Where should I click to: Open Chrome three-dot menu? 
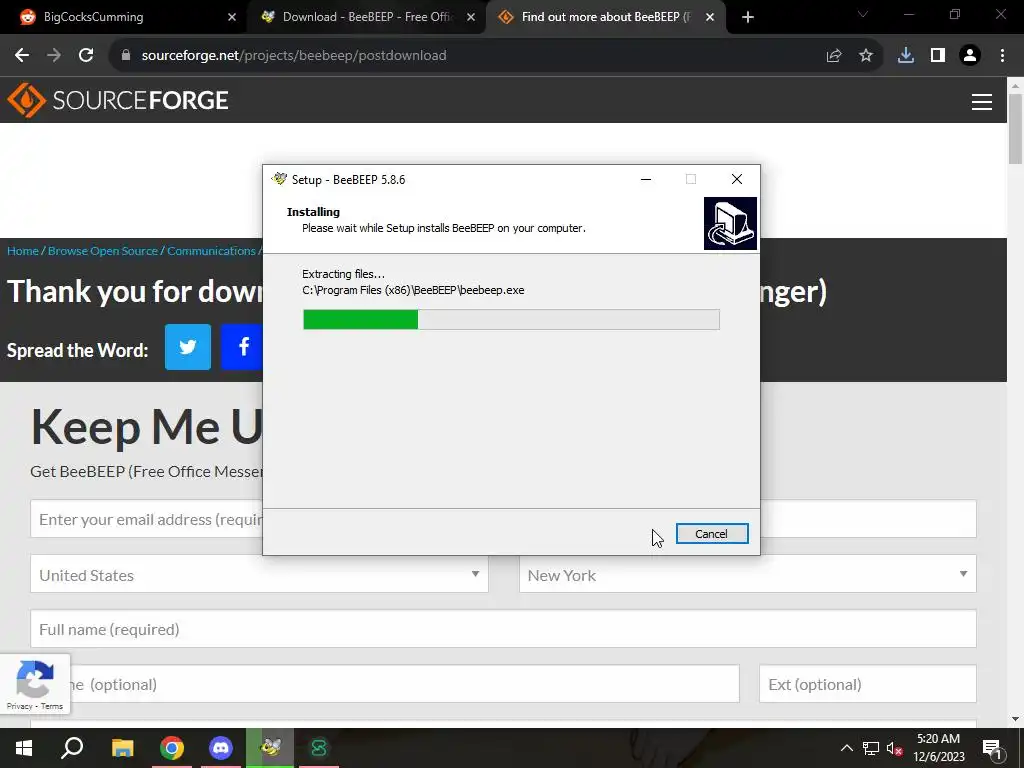pos(1002,56)
